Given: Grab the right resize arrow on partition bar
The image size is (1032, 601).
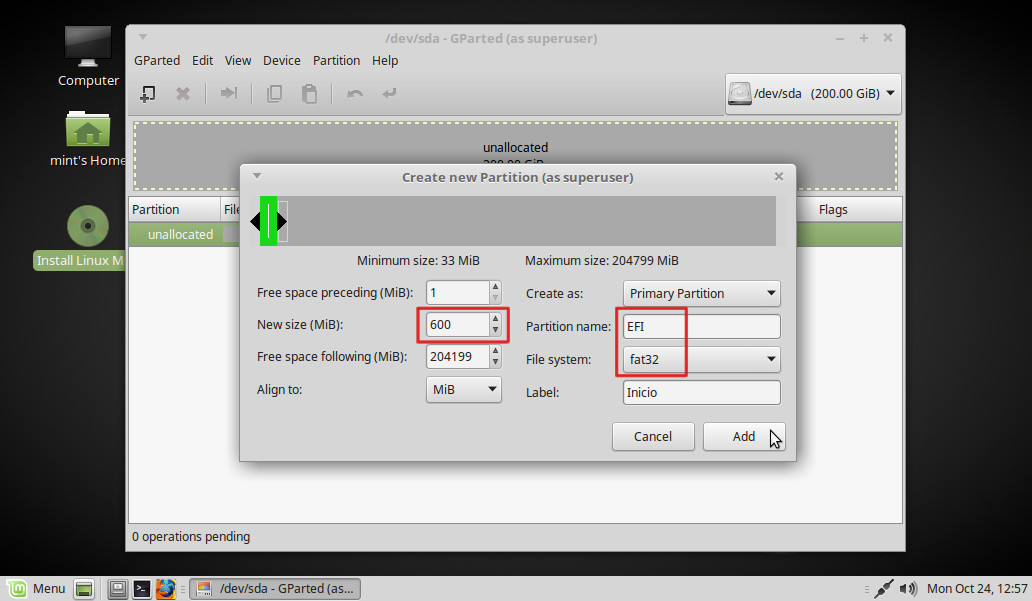Looking at the screenshot, I should 282,221.
